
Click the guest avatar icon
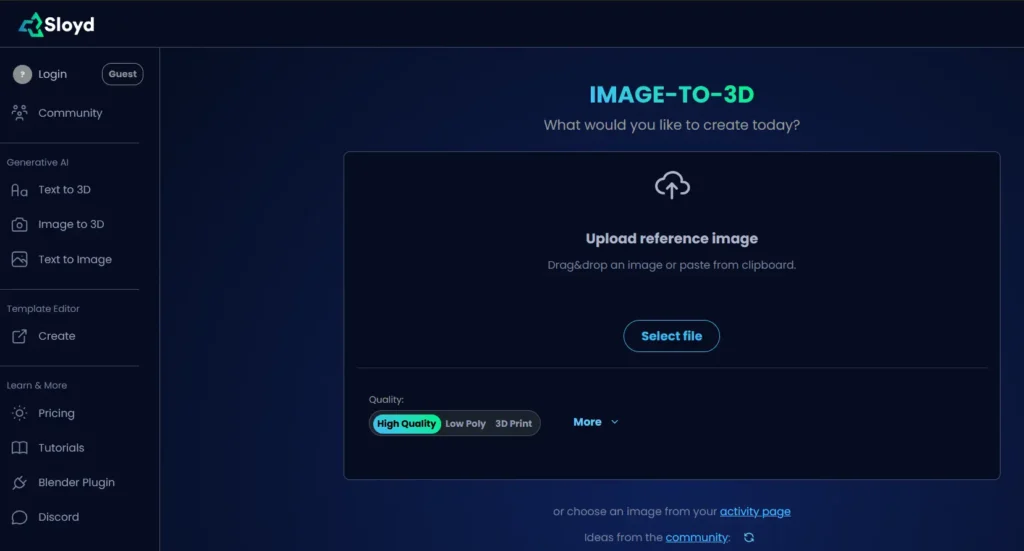coord(22,74)
